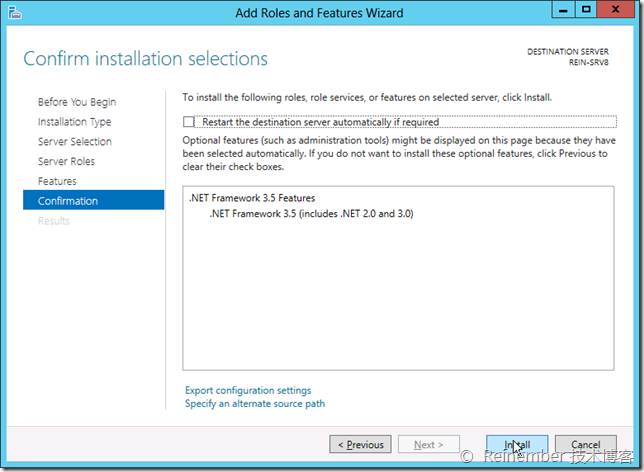Viewport: 644px width, 472px height.
Task: Go to the Before You Begin step
Action: coord(77,102)
